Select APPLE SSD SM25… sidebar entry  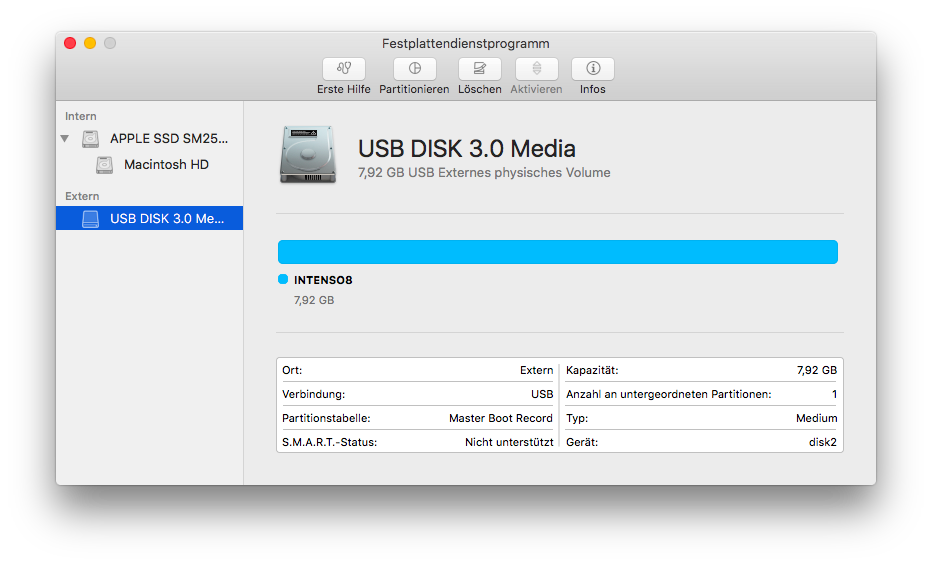168,139
